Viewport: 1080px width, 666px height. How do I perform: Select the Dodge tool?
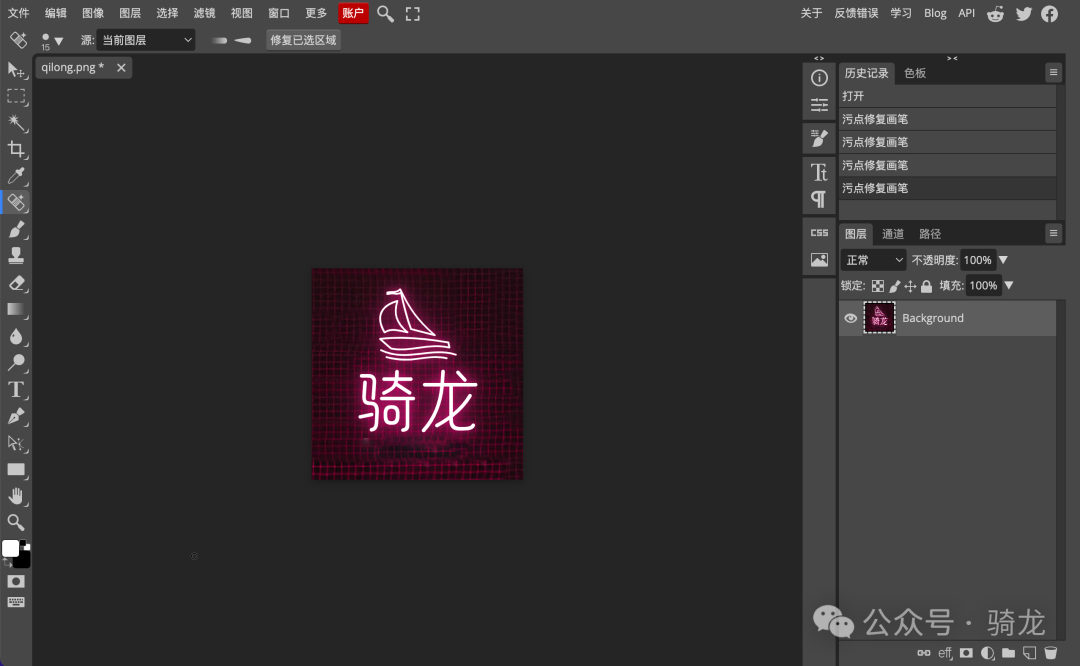(16, 362)
